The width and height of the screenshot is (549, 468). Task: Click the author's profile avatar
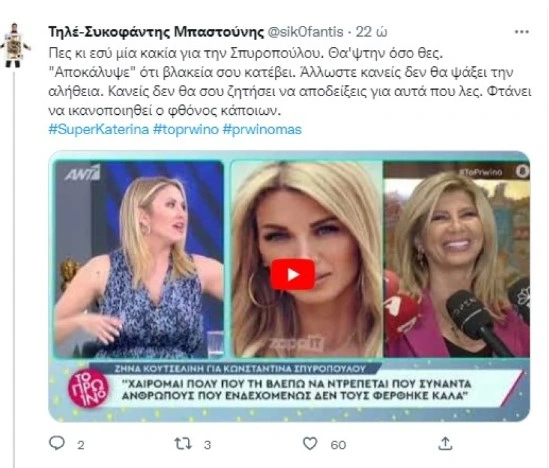point(15,45)
